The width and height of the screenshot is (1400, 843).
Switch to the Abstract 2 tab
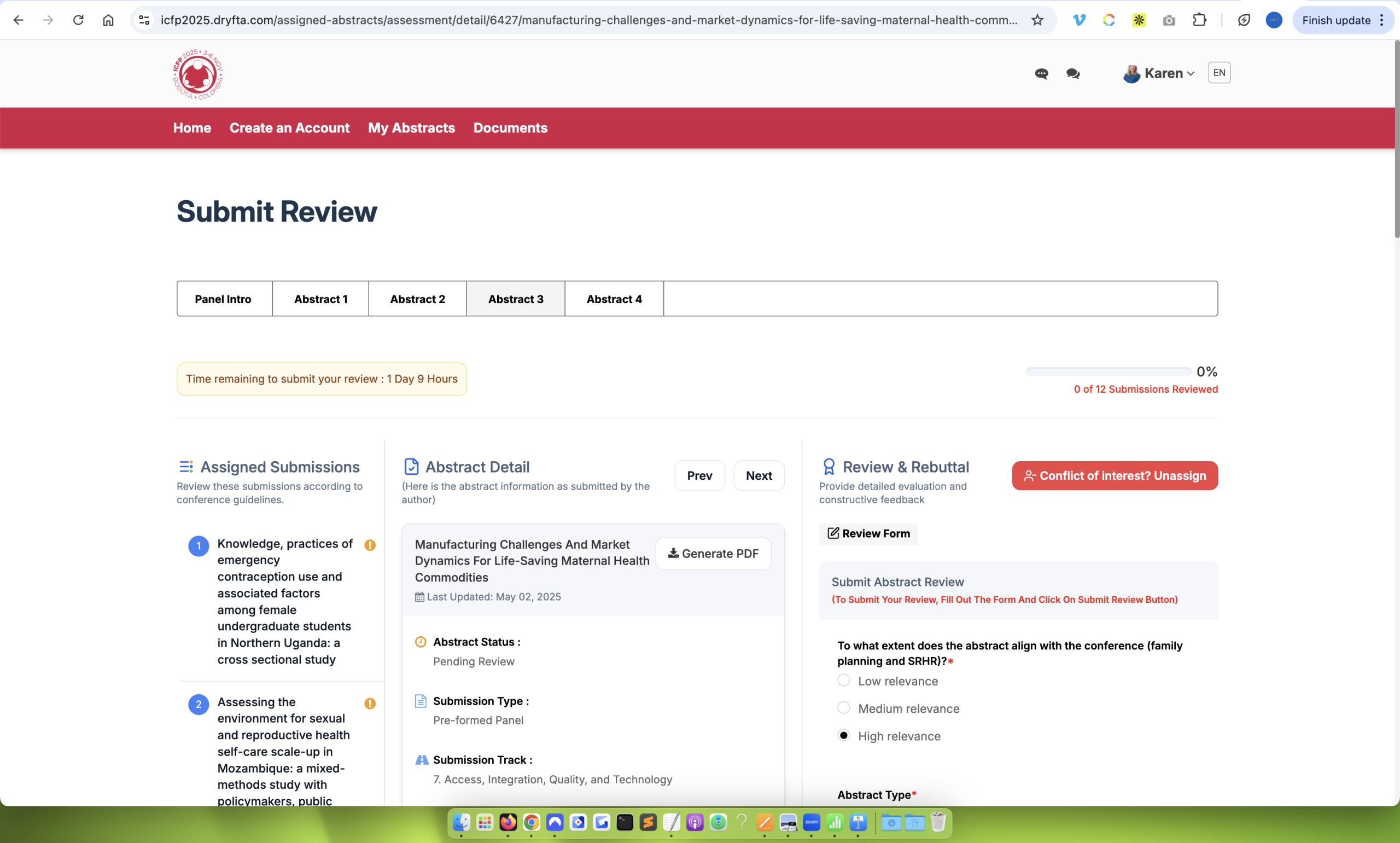[x=417, y=298]
